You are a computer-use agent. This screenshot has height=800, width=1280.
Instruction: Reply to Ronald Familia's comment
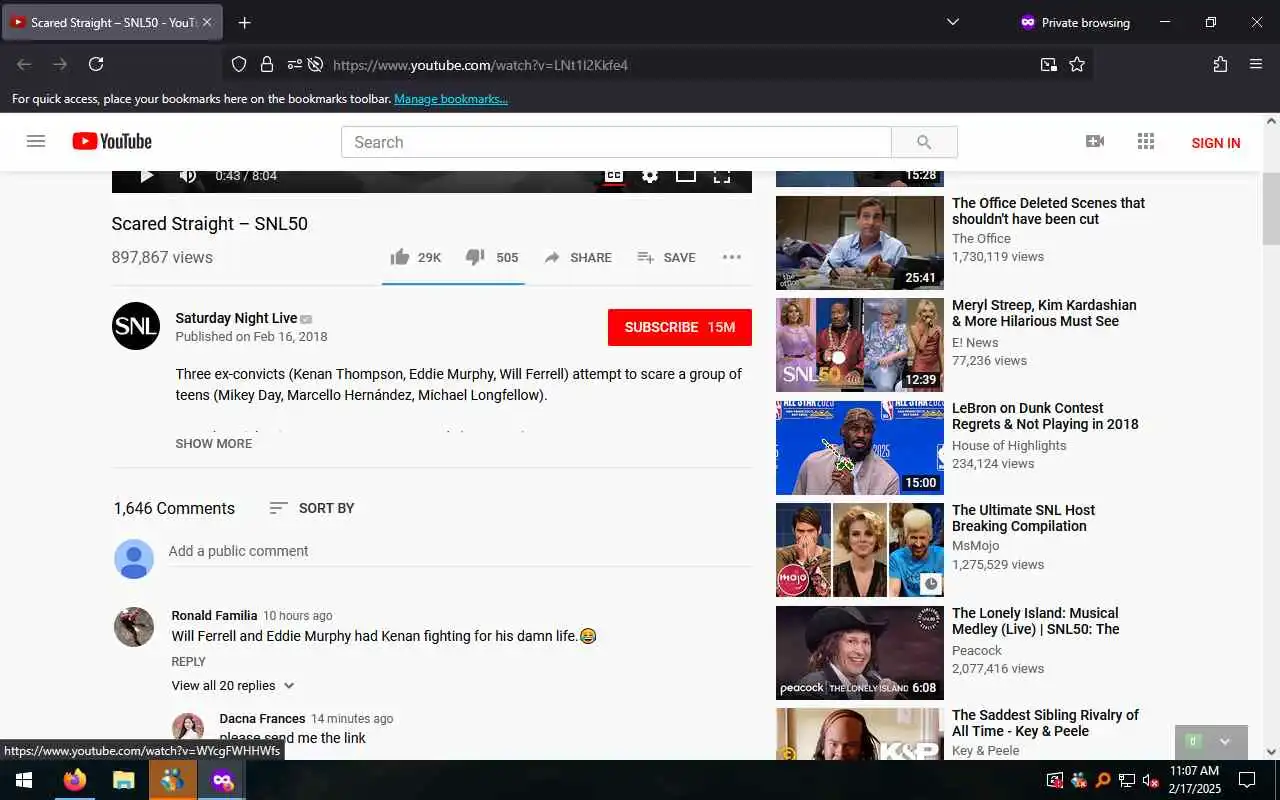pyautogui.click(x=188, y=661)
